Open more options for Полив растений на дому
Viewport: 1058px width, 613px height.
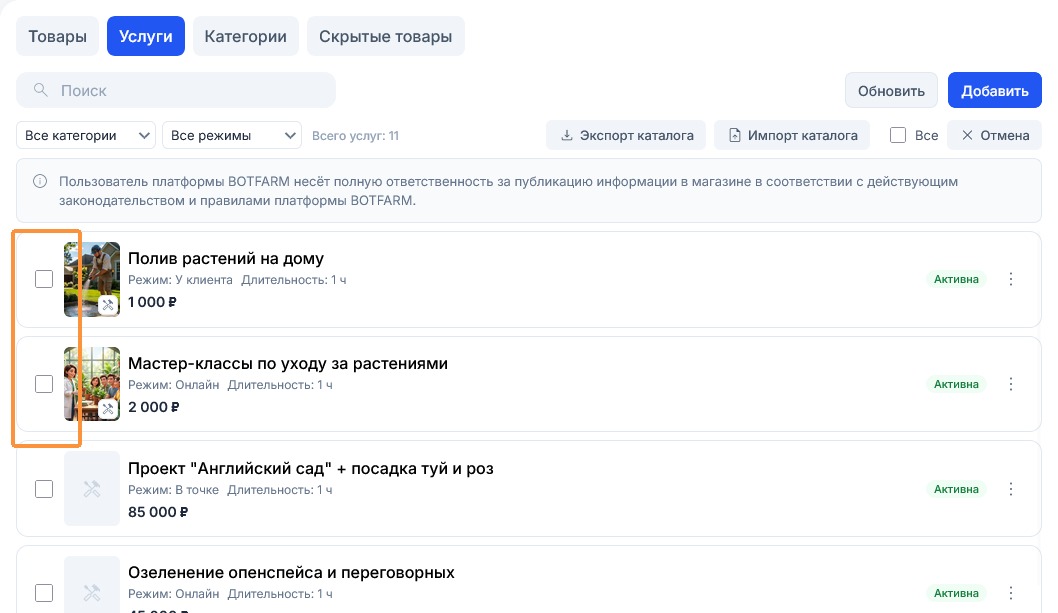click(x=1011, y=279)
